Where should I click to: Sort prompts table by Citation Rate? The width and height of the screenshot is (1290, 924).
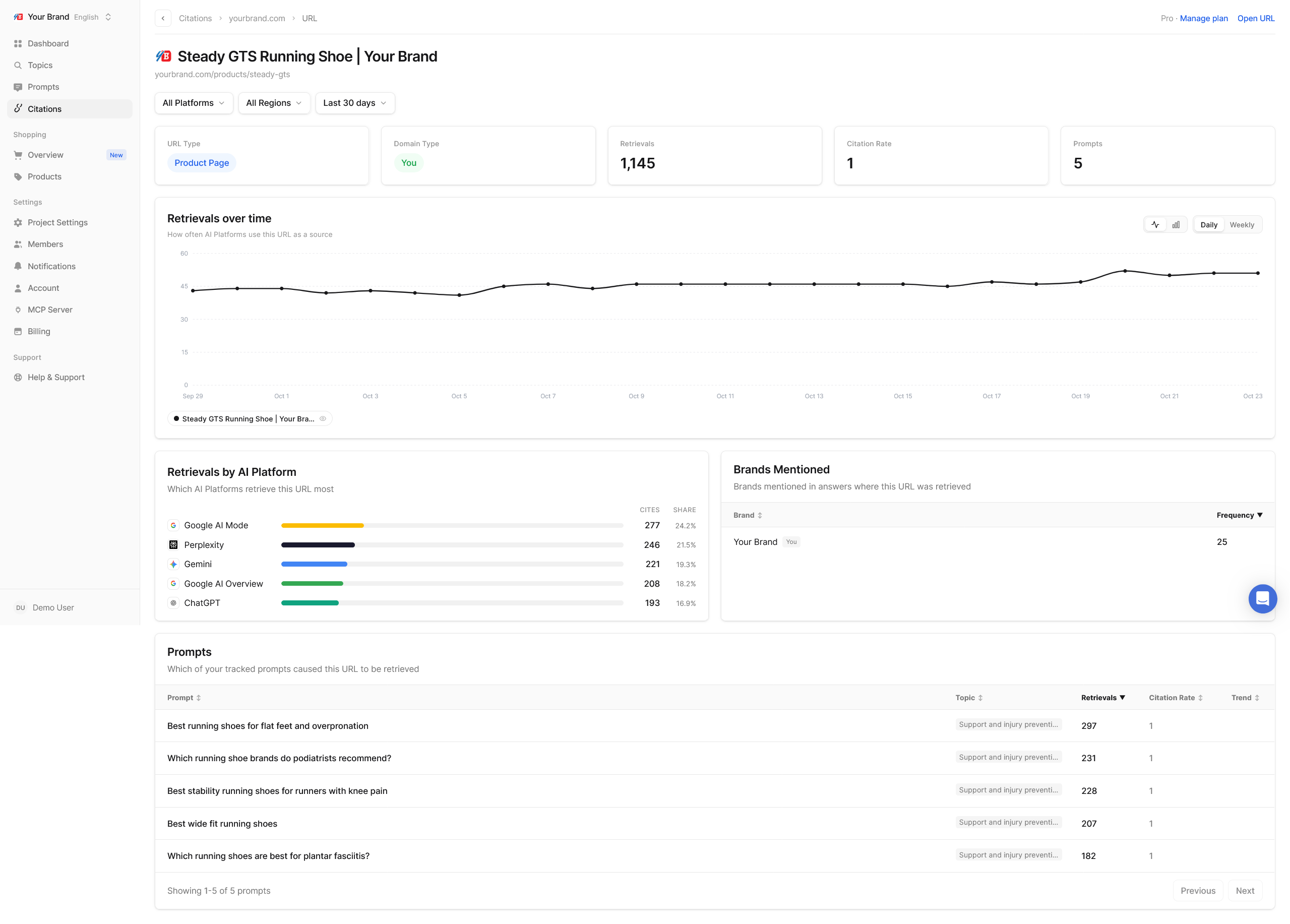click(1176, 698)
